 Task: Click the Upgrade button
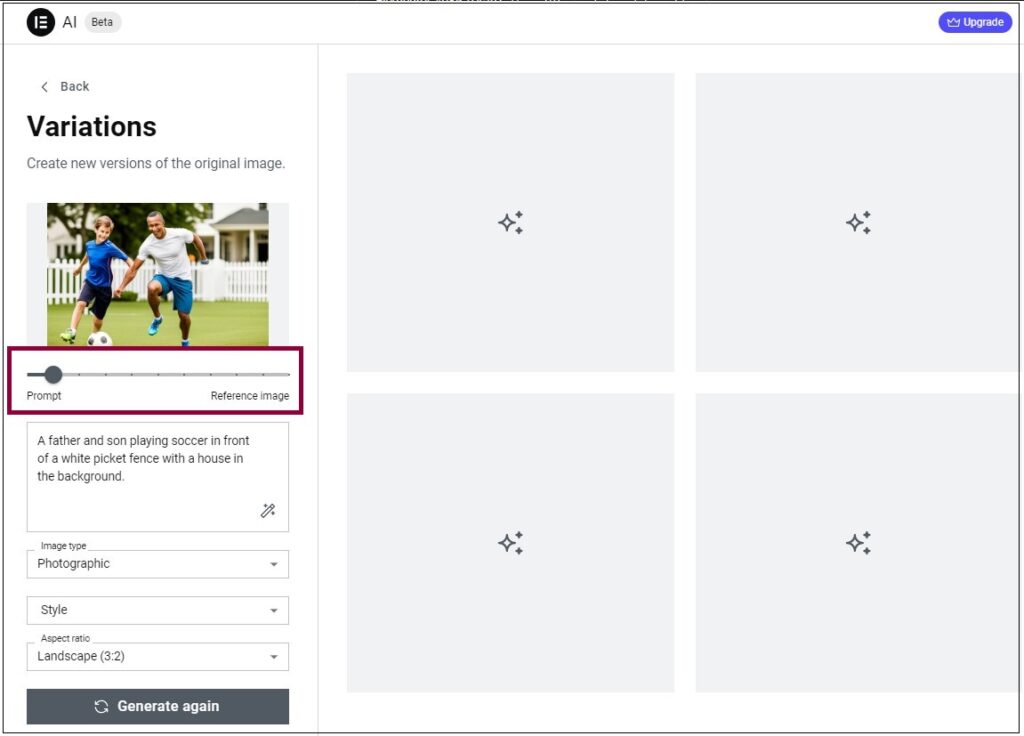tap(975, 22)
